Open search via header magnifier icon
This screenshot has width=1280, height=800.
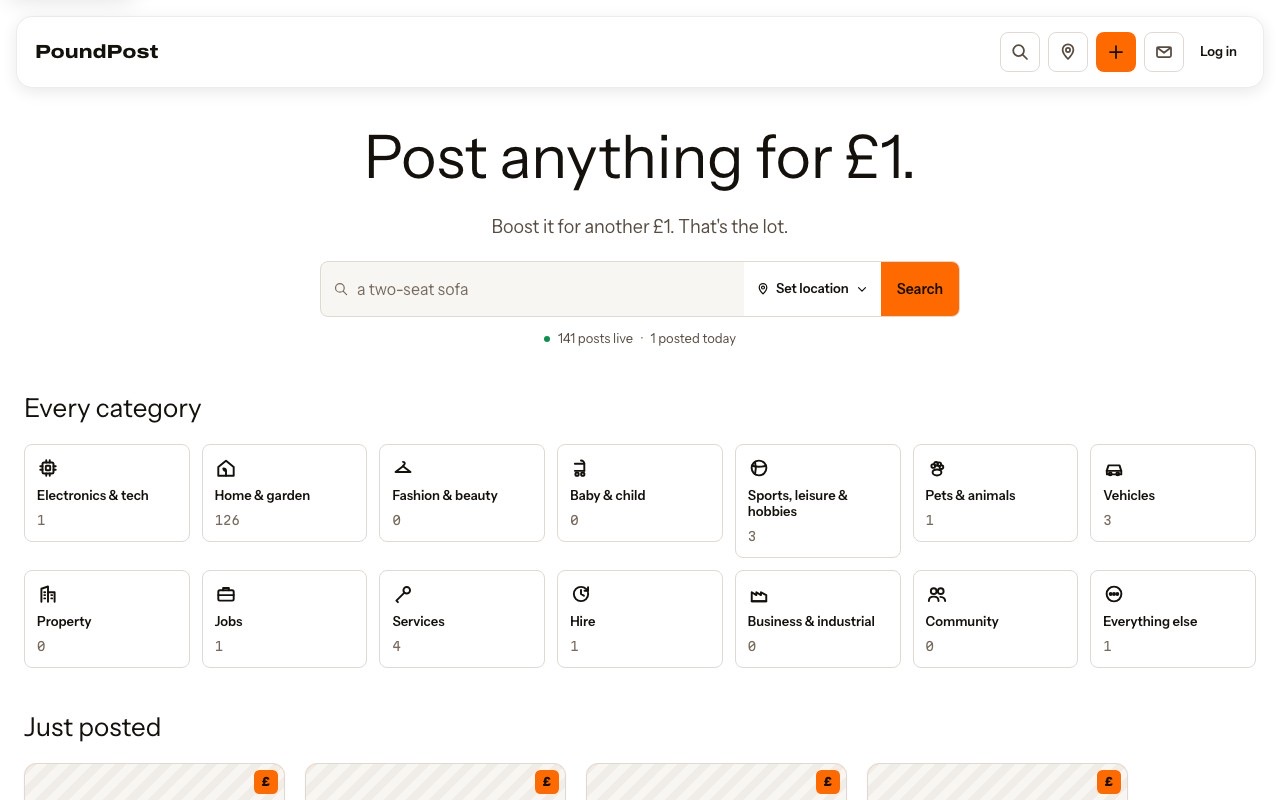[1020, 52]
